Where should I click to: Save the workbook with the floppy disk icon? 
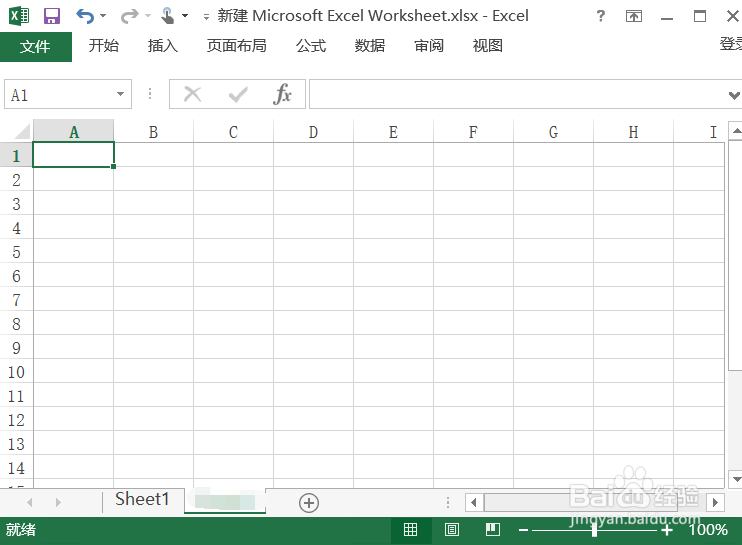[x=52, y=16]
